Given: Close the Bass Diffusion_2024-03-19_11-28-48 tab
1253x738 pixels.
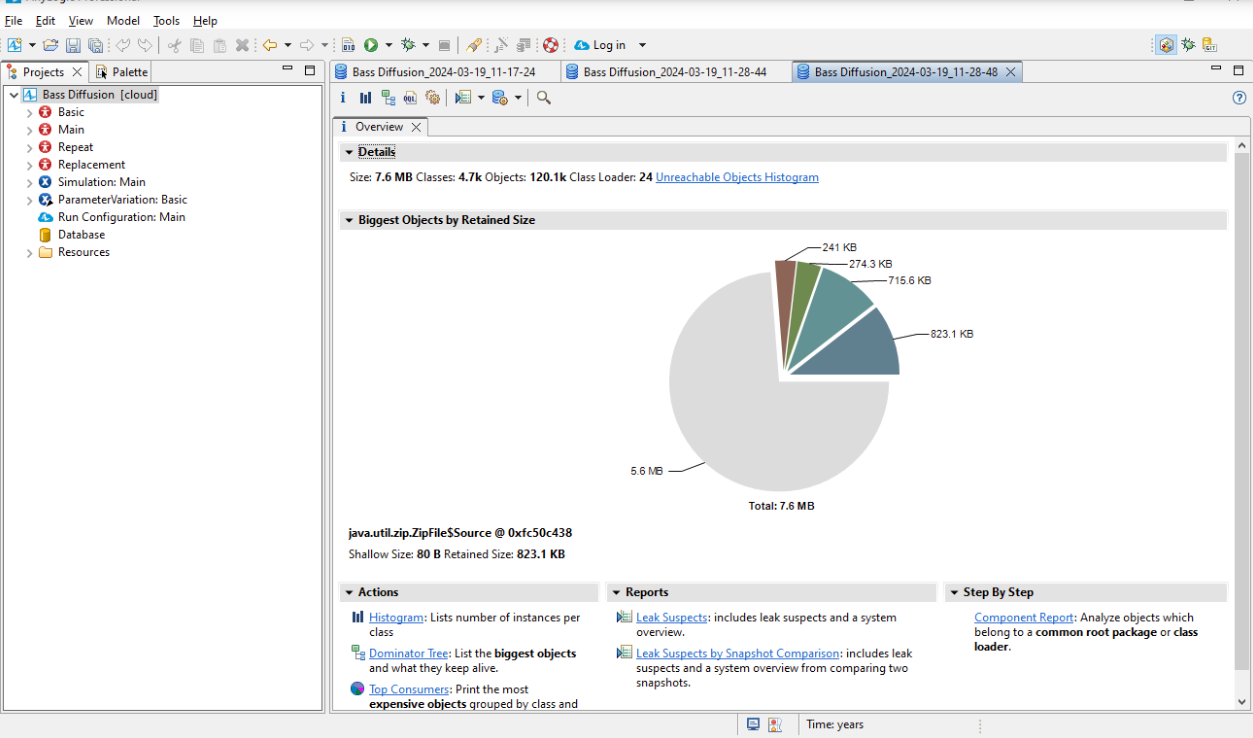Looking at the screenshot, I should click(x=1011, y=72).
